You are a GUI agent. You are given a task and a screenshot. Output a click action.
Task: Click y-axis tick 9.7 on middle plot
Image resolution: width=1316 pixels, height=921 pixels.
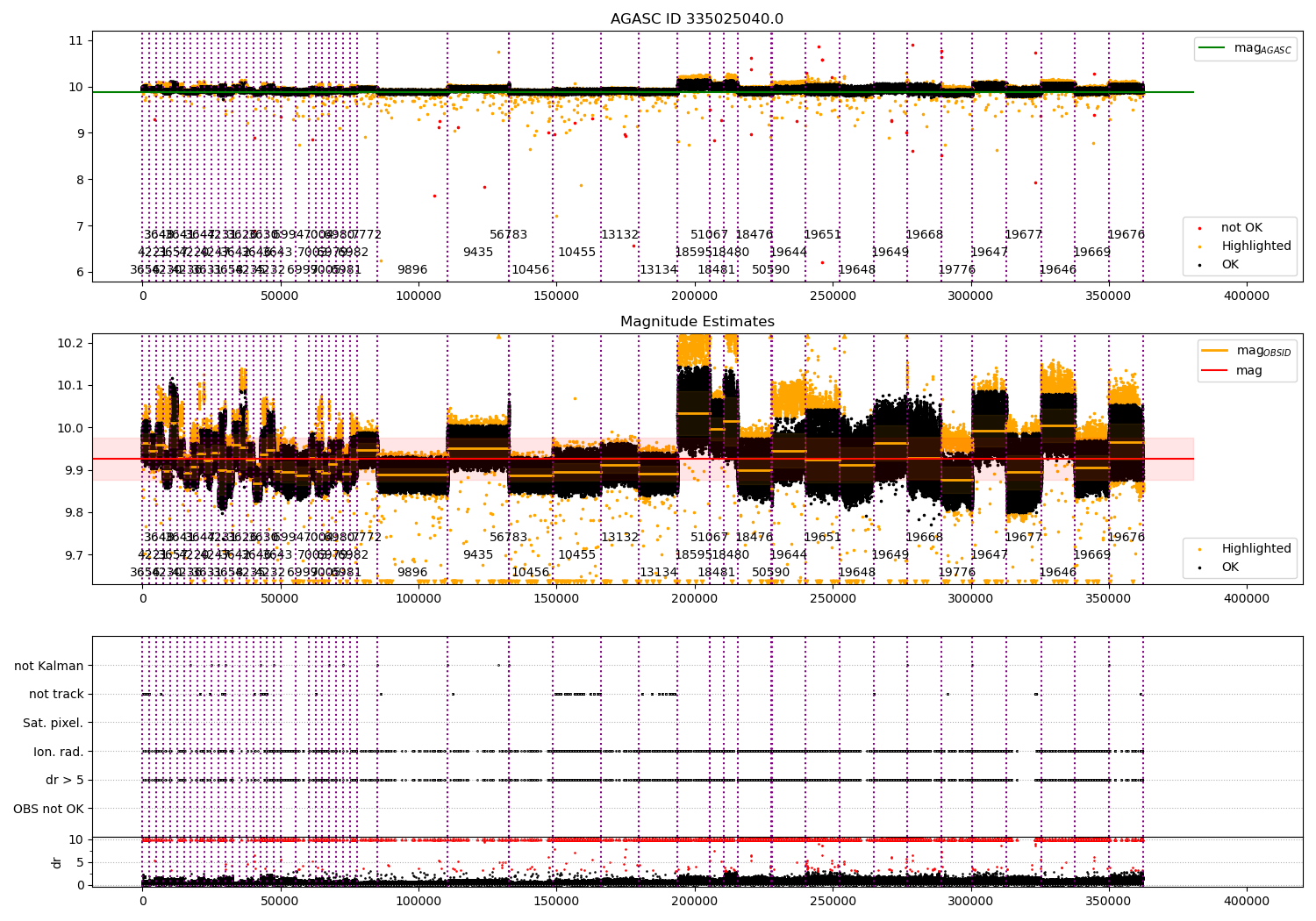click(x=75, y=555)
